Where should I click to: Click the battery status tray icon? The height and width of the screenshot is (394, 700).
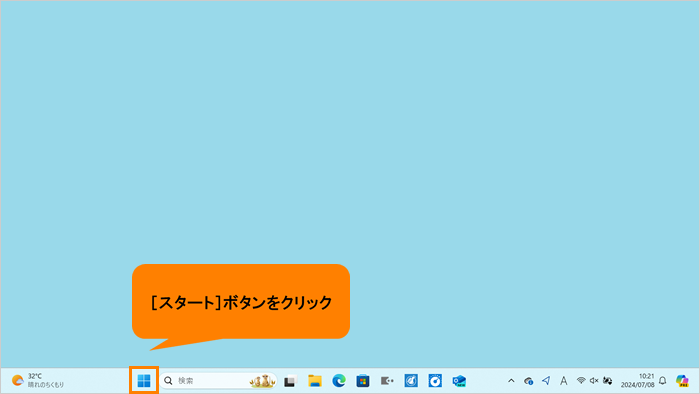click(608, 381)
